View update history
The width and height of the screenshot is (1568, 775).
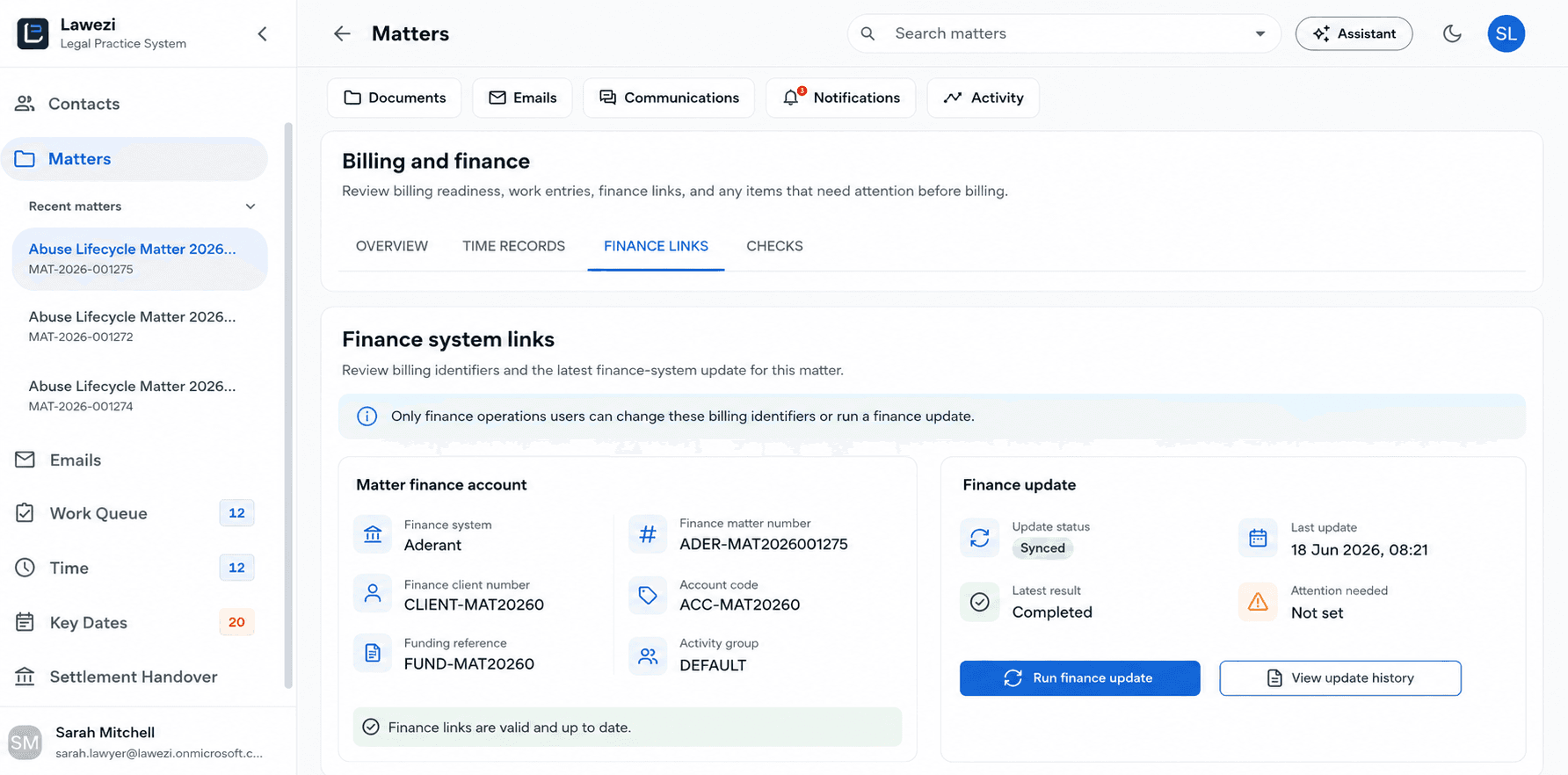click(1339, 678)
